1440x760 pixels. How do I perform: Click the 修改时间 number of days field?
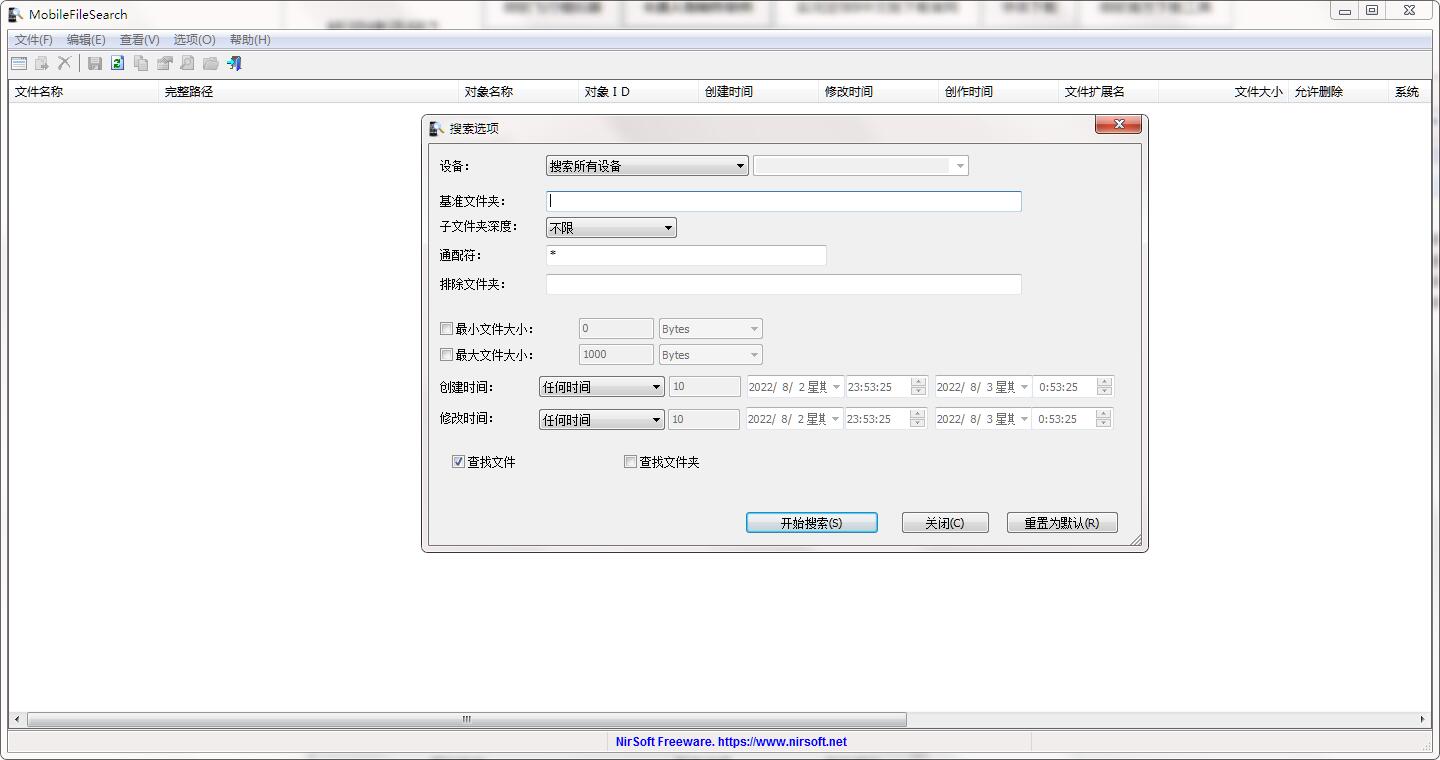pos(704,419)
